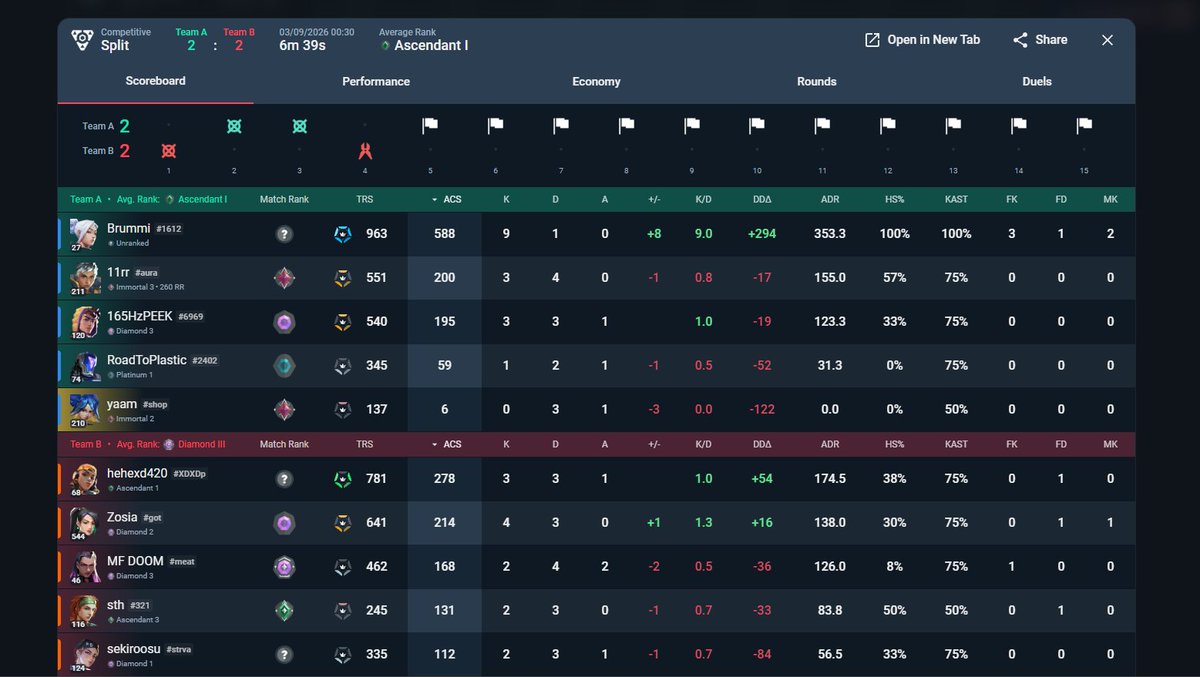This screenshot has height=677, width=1200.
Task: Click MF DOOM's match rank icon
Action: 284,566
